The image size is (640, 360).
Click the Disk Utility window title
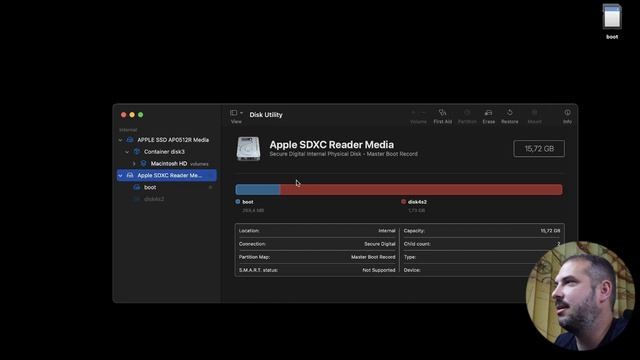pos(266,115)
